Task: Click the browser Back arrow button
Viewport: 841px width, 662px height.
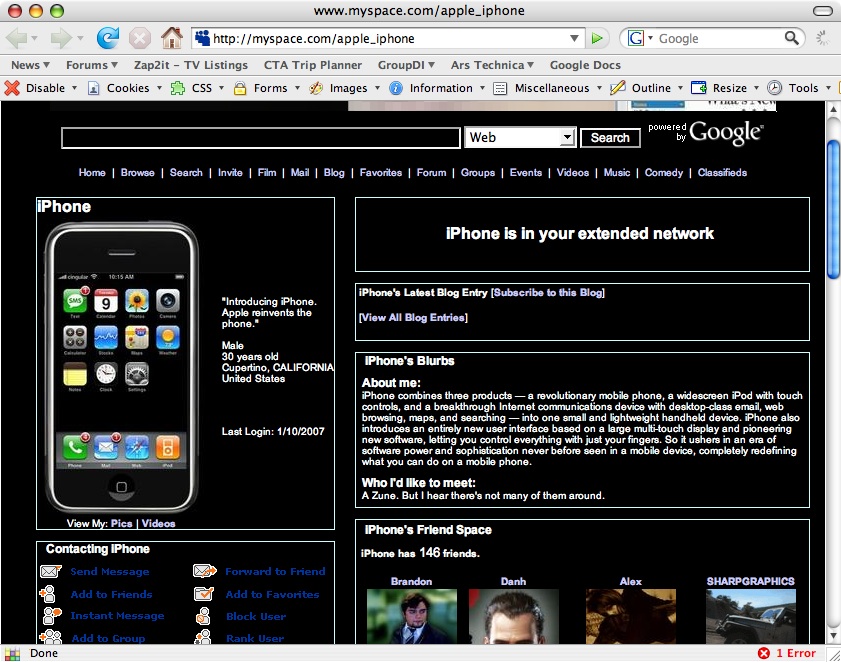Action: point(16,38)
